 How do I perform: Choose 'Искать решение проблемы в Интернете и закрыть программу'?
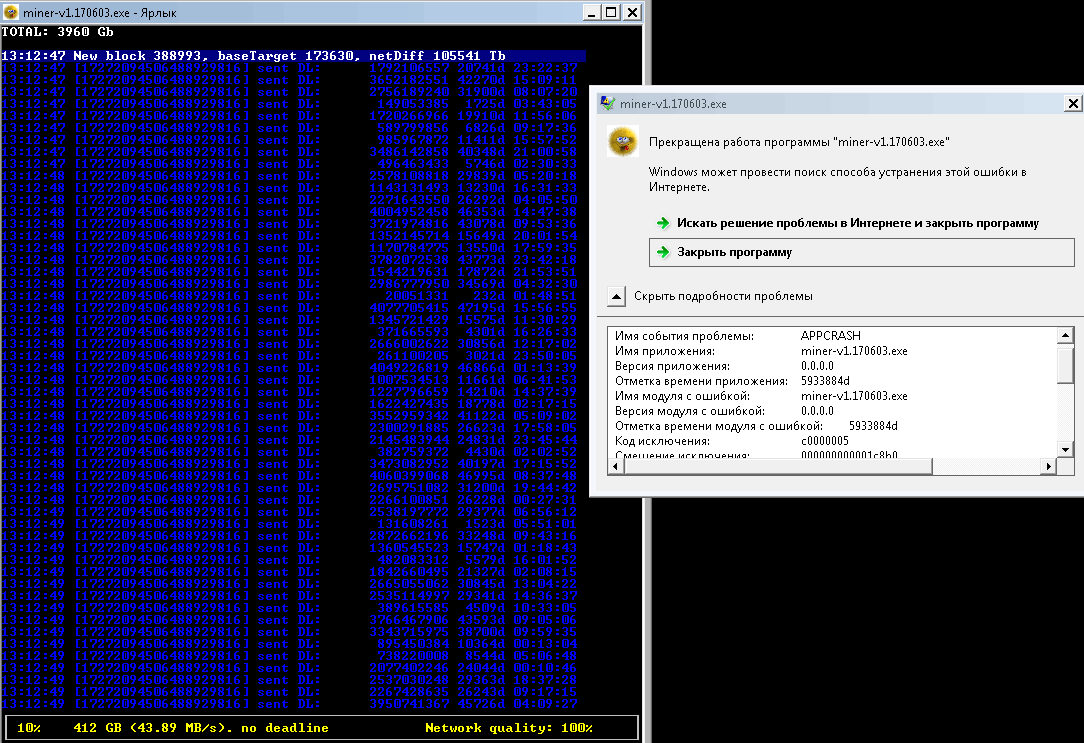(x=857, y=223)
